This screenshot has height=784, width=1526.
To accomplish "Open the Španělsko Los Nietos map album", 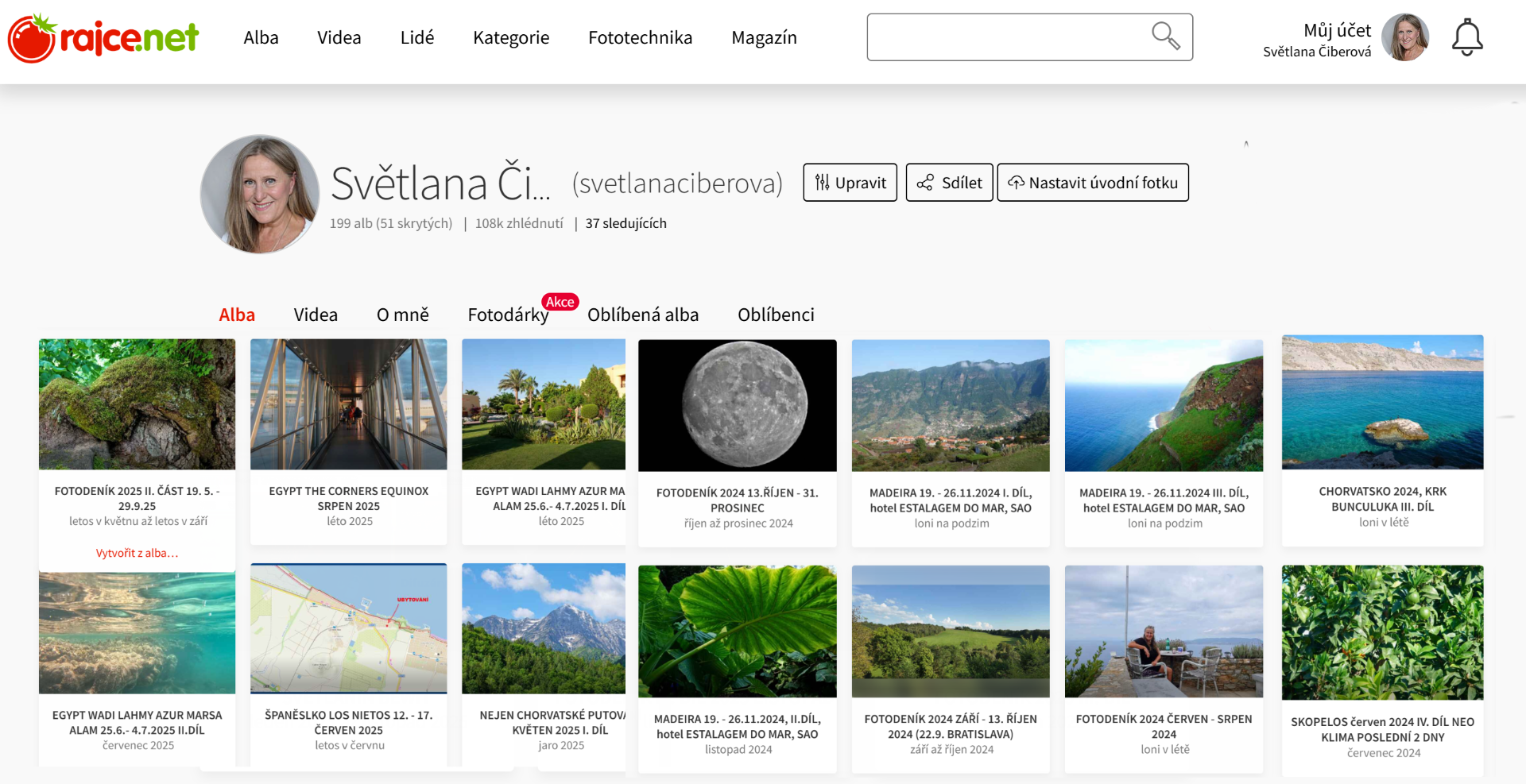I will [x=348, y=628].
